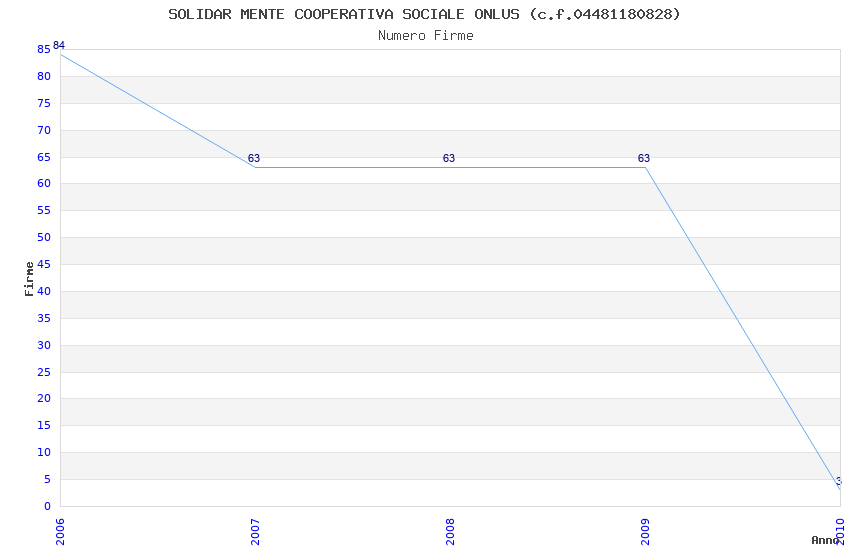Click the Numero Firme subtitle
This screenshot has width=850, height=550.
pyautogui.click(x=426, y=36)
